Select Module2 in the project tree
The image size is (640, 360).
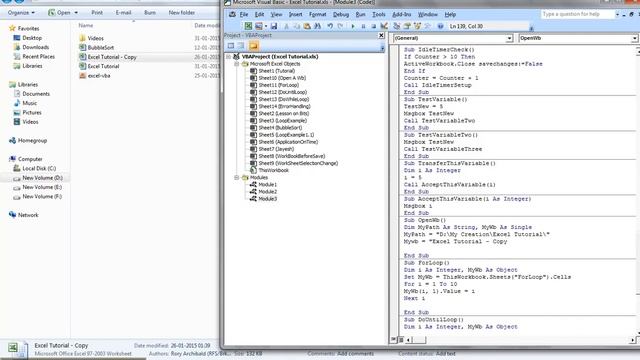(x=267, y=192)
